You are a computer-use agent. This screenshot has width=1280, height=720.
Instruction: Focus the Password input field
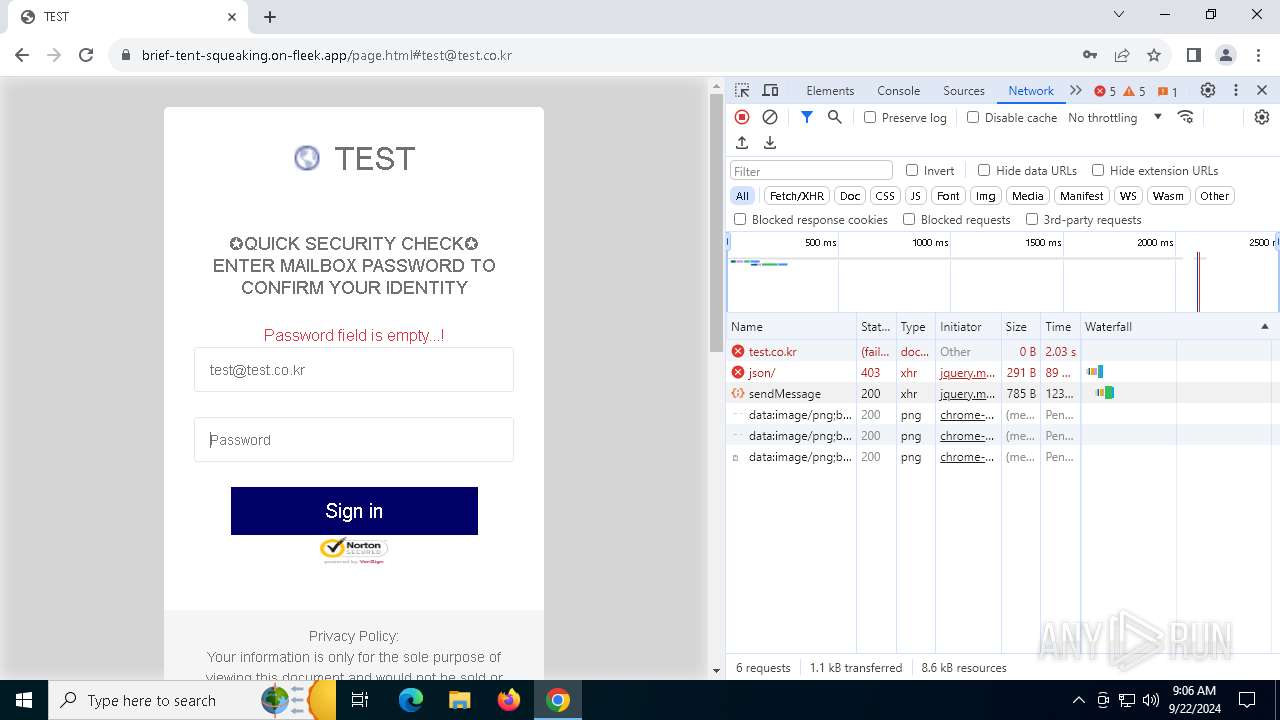coord(354,440)
